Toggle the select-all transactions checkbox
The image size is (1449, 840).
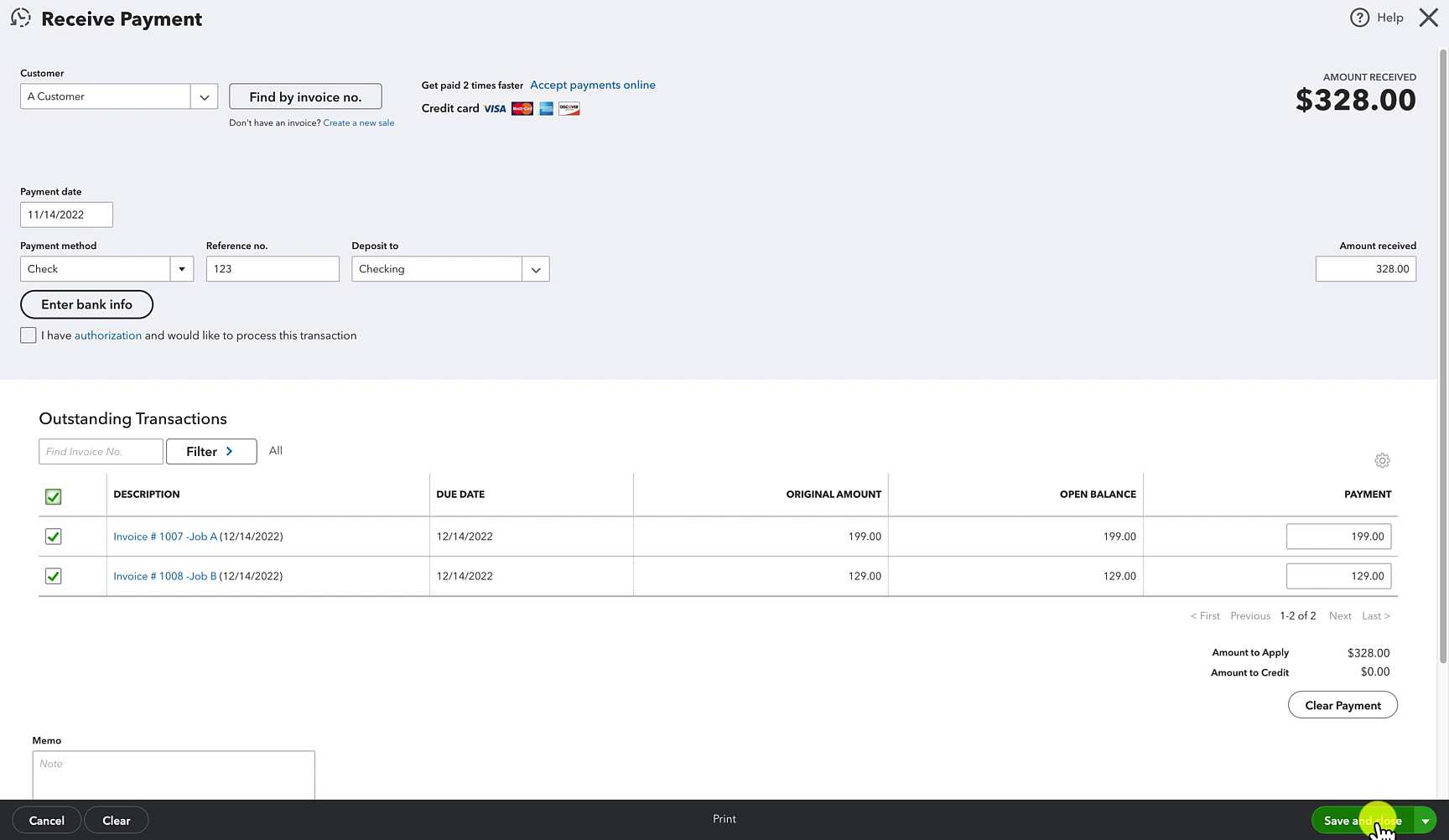[x=53, y=496]
